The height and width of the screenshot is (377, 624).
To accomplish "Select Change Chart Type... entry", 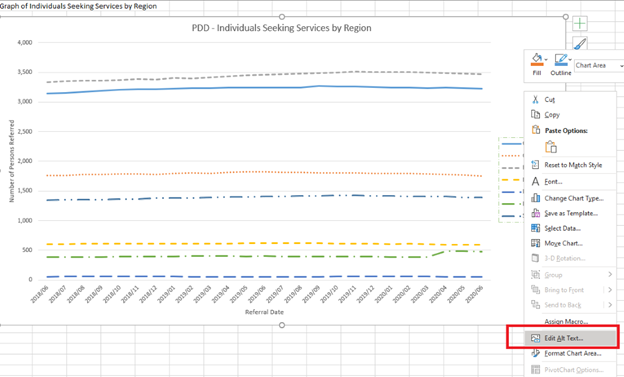I will 574,198.
